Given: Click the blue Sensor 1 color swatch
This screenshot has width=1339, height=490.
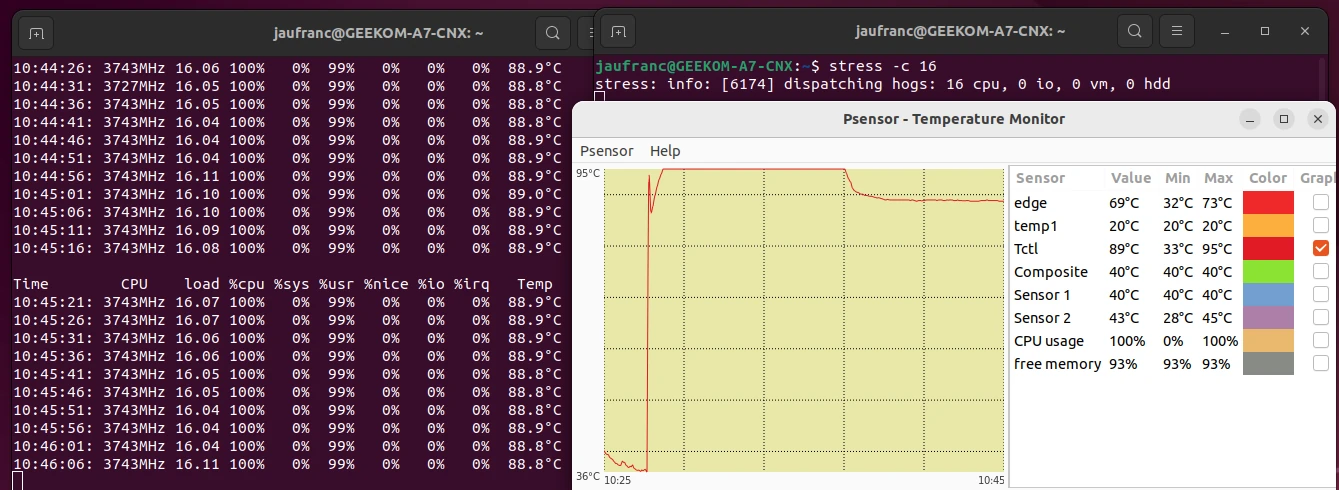Looking at the screenshot, I should point(1268,294).
